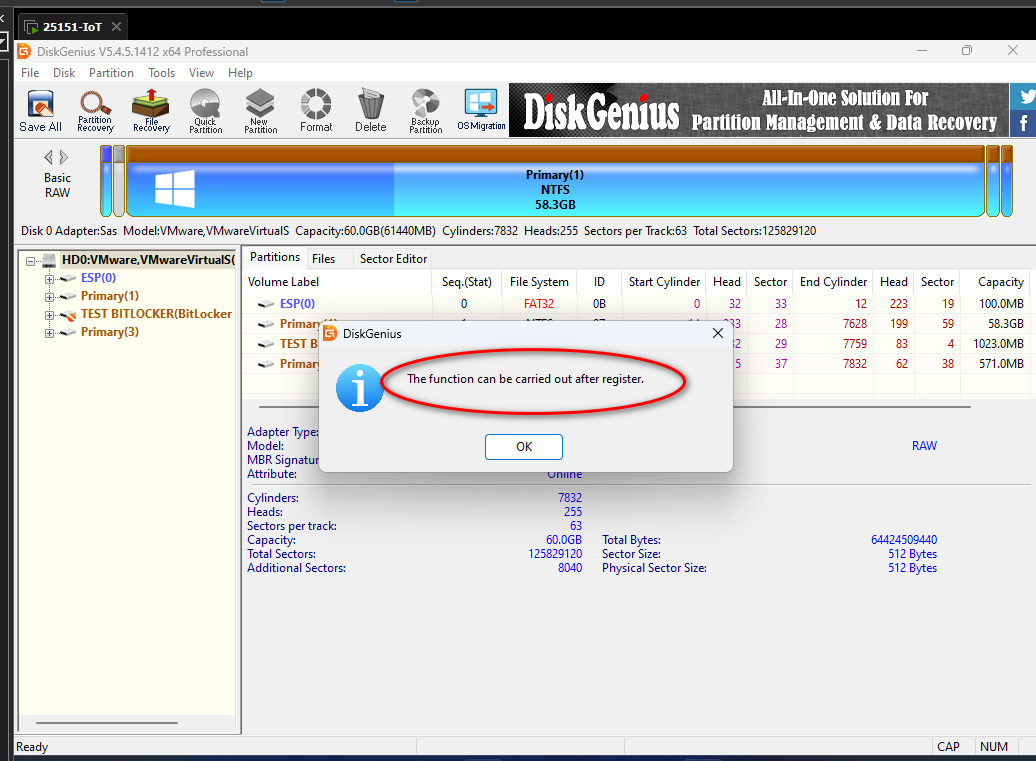Go to next disk arrow
1036x761 pixels.
64,157
